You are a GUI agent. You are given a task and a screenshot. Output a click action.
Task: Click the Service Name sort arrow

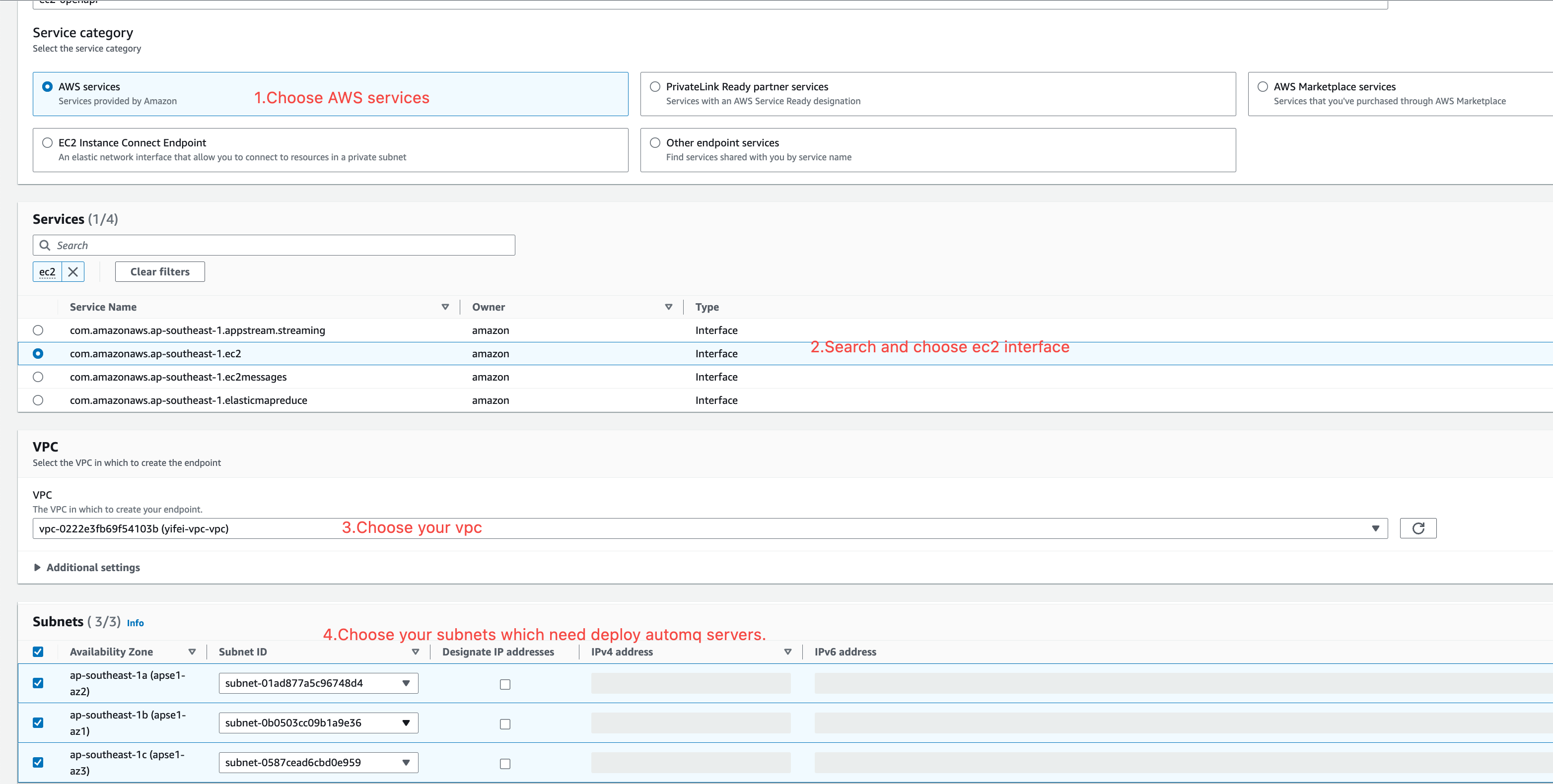(445, 307)
